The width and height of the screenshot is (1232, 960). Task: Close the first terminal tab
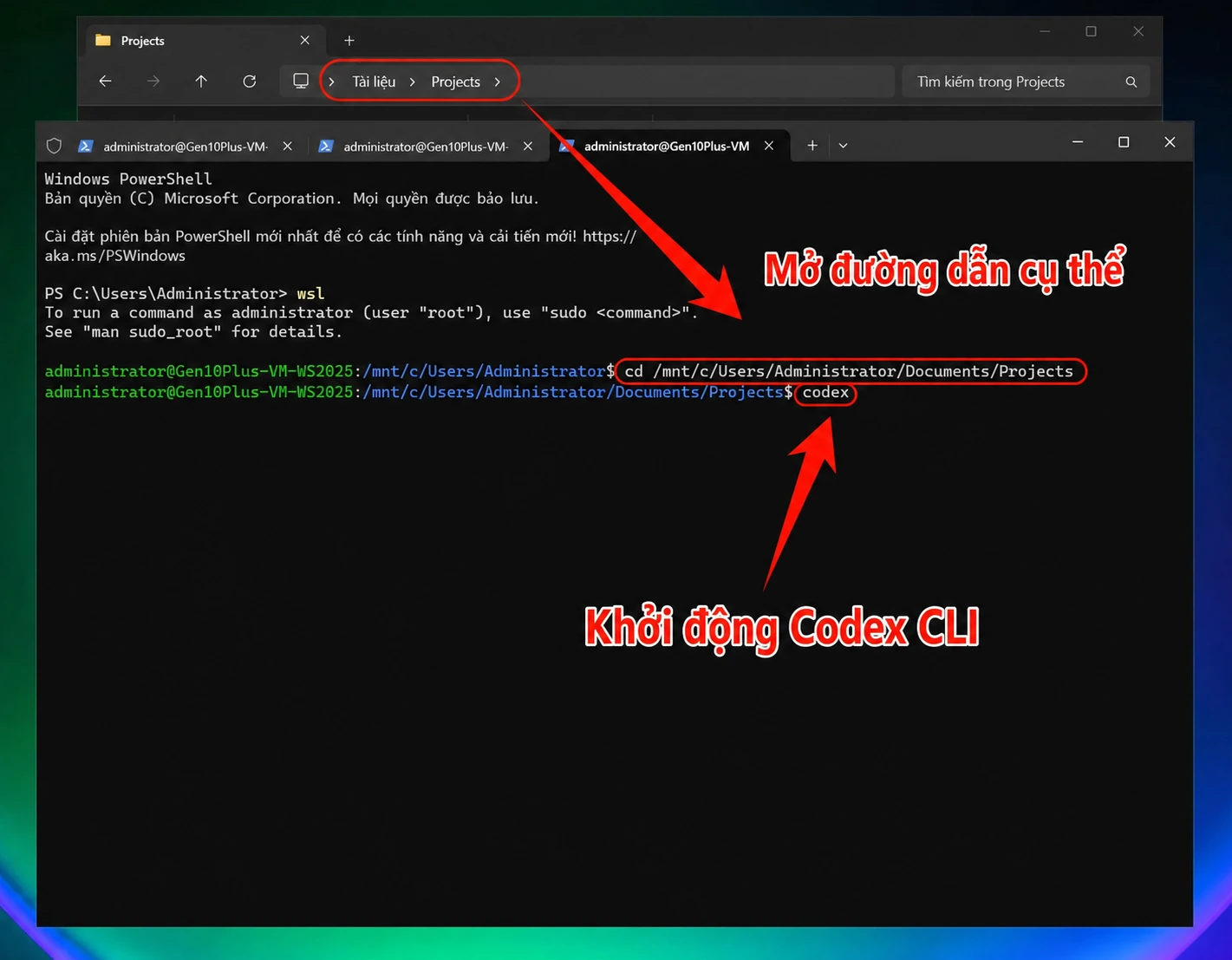tap(288, 147)
